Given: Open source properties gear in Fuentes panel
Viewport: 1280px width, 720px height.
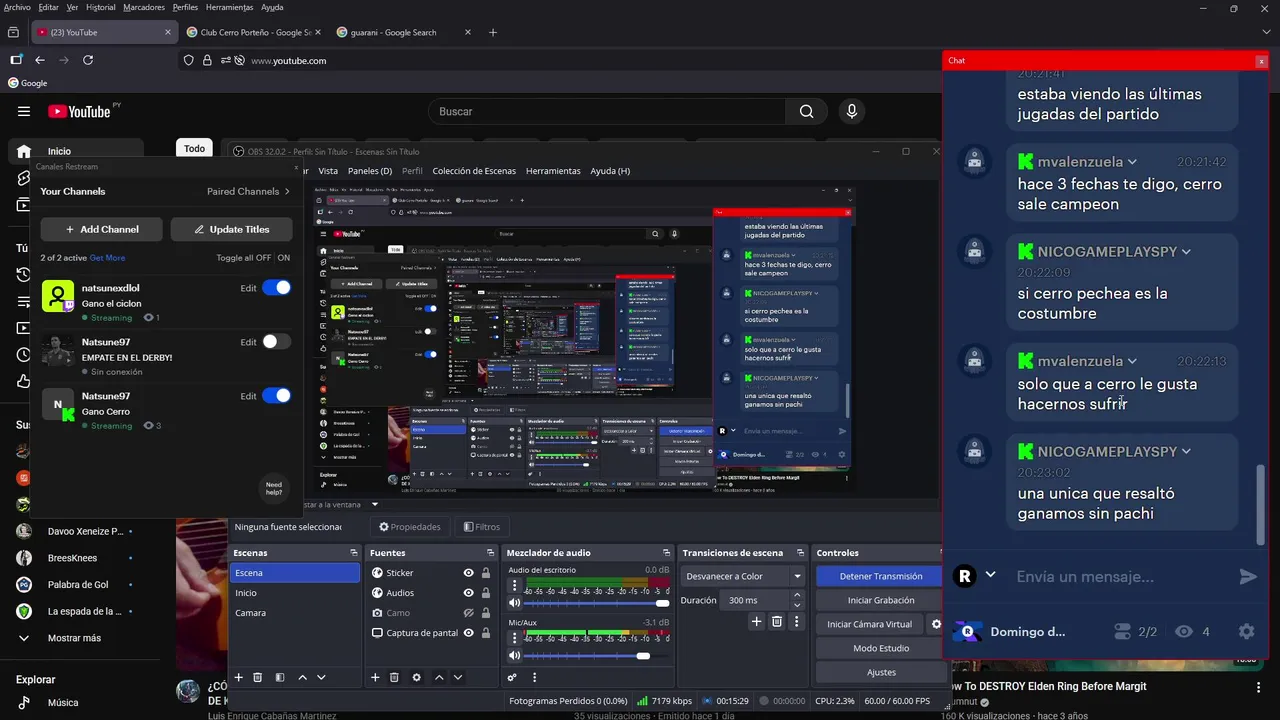Looking at the screenshot, I should 417,677.
